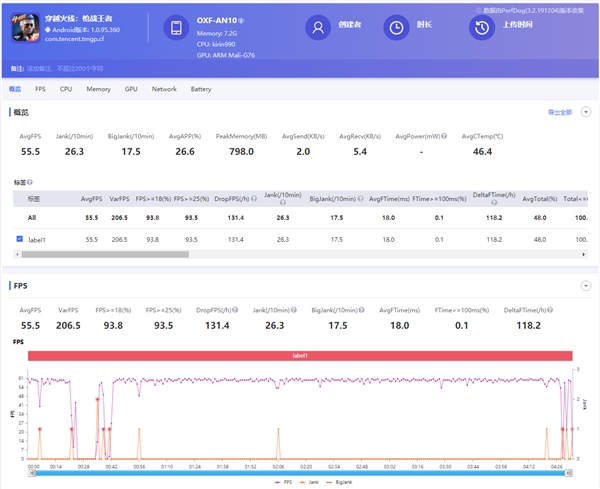Image resolution: width=600 pixels, height=489 pixels.
Task: Switch to the Memory tab
Action: (98, 89)
